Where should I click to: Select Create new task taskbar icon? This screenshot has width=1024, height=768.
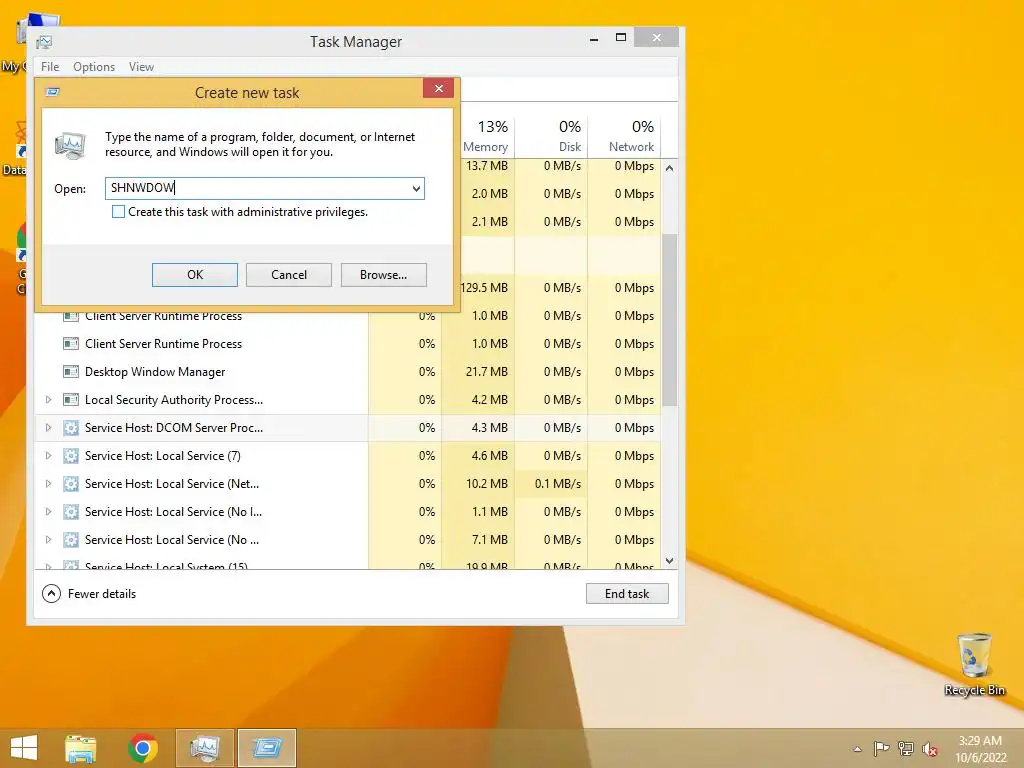pyautogui.click(x=267, y=748)
